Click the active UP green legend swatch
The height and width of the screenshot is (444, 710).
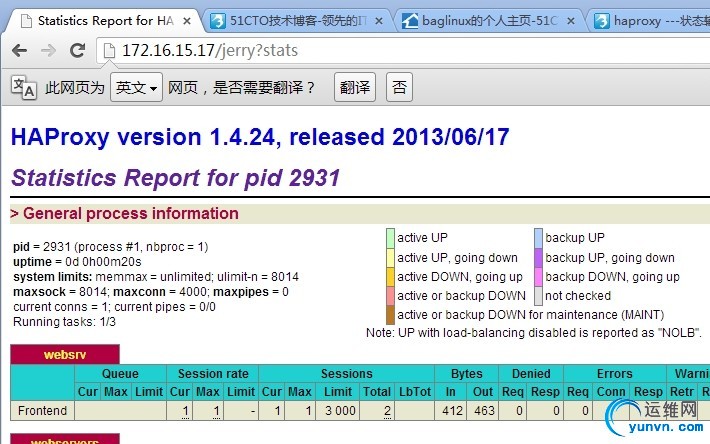(390, 238)
